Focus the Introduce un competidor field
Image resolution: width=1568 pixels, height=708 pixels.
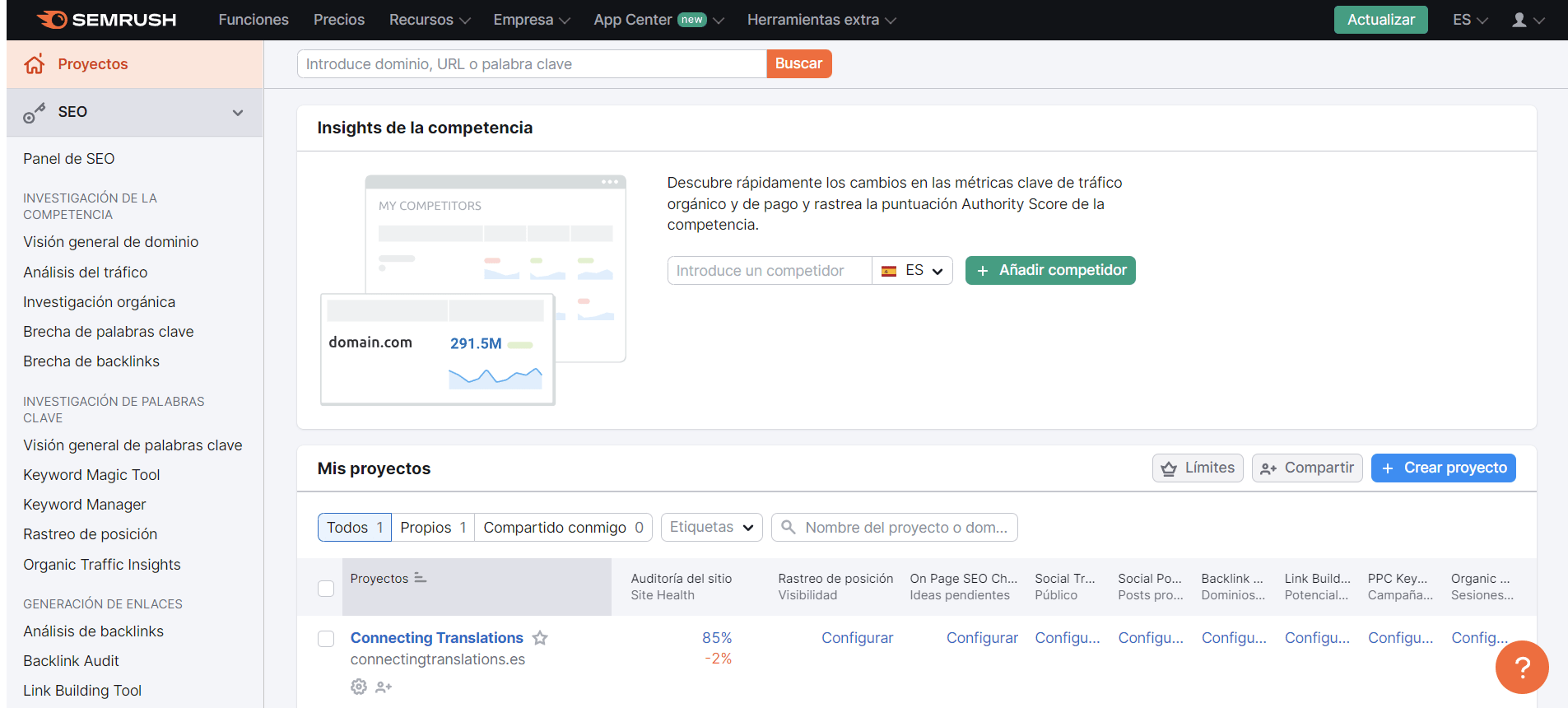coord(770,271)
